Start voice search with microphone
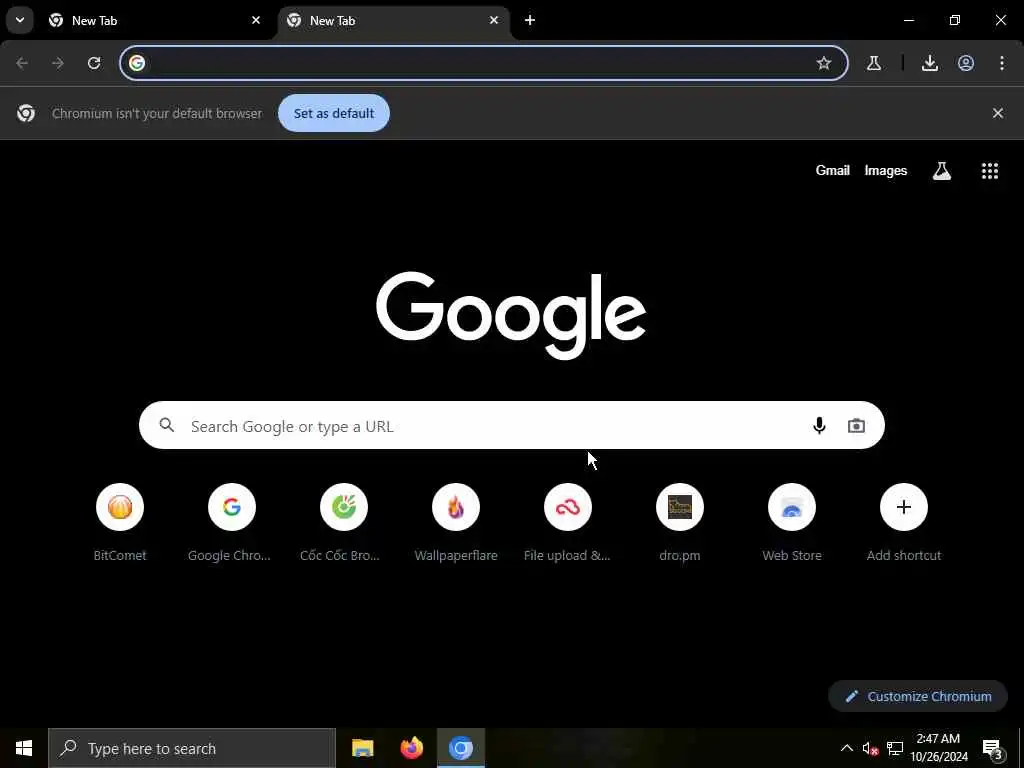 point(819,426)
